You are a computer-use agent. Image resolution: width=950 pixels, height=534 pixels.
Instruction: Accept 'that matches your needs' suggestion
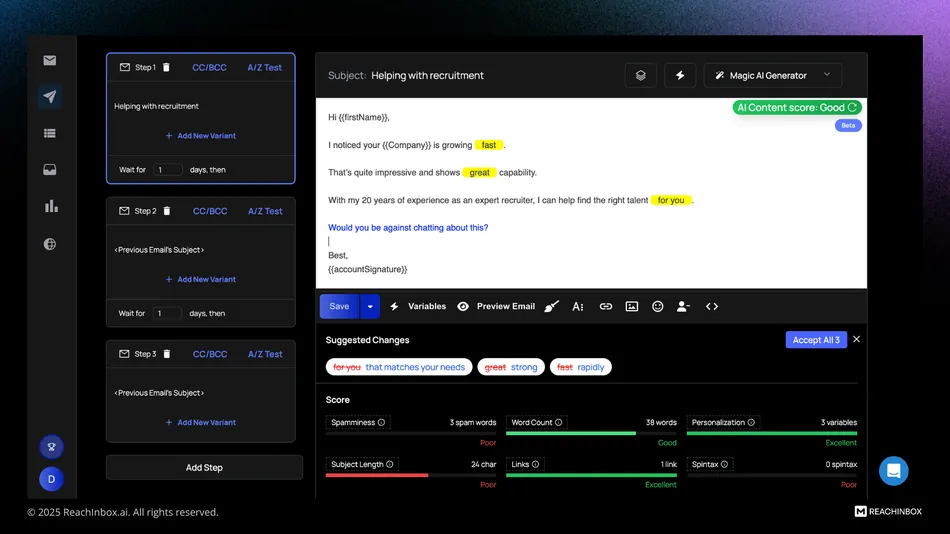point(399,367)
